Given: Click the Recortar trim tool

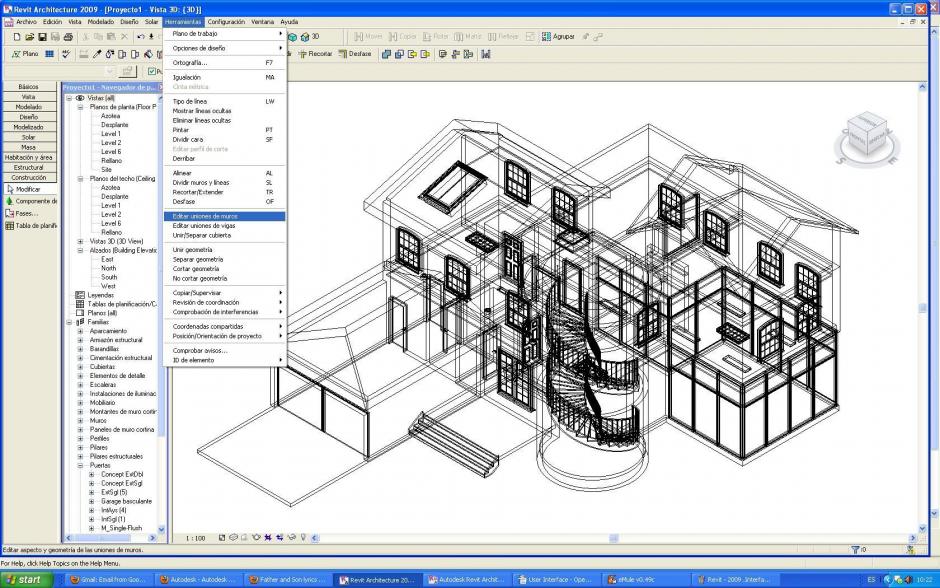Looking at the screenshot, I should click(x=315, y=54).
